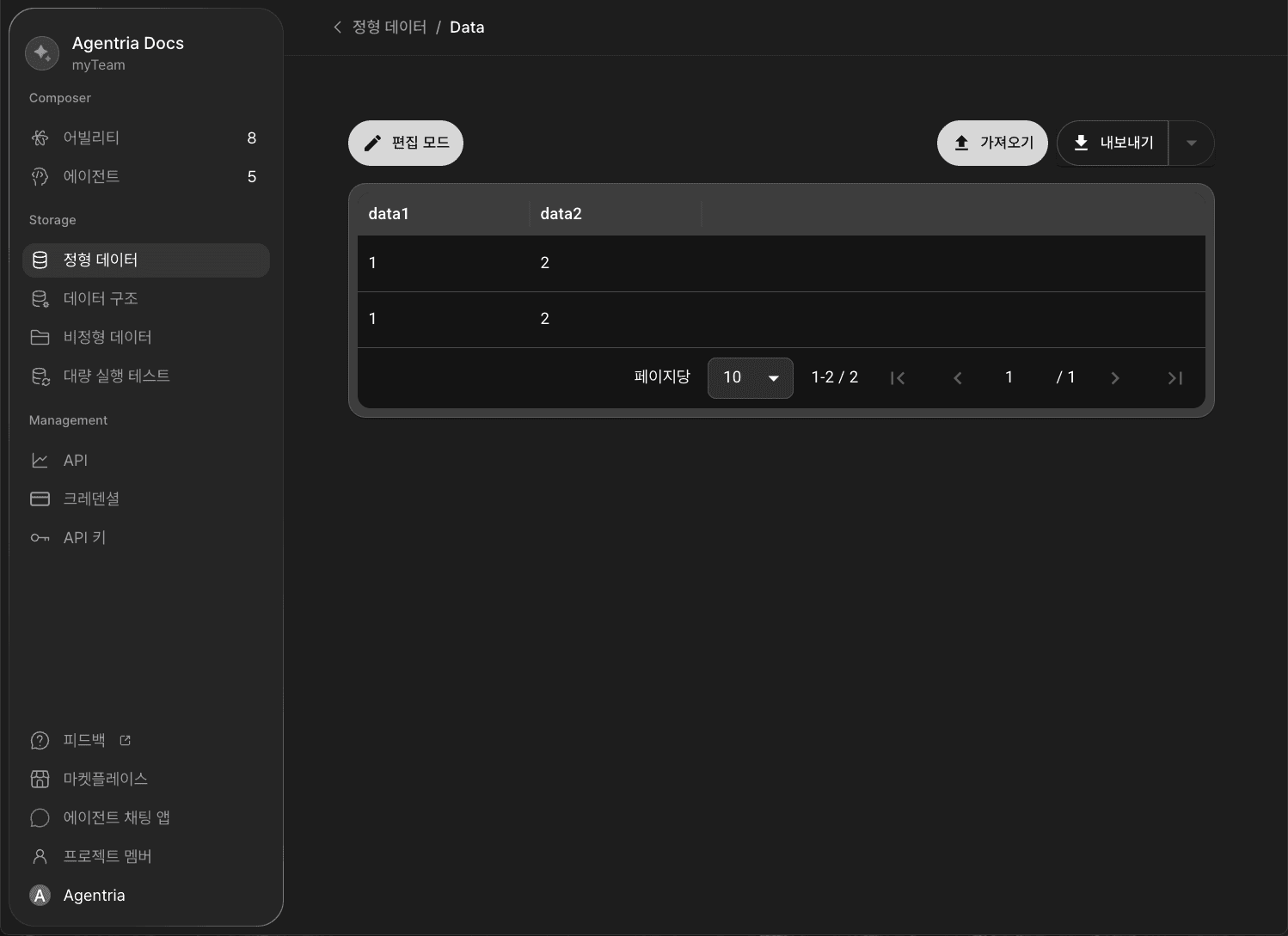The image size is (1288, 936).
Task: Go to the next page of the table
Action: (1115, 378)
